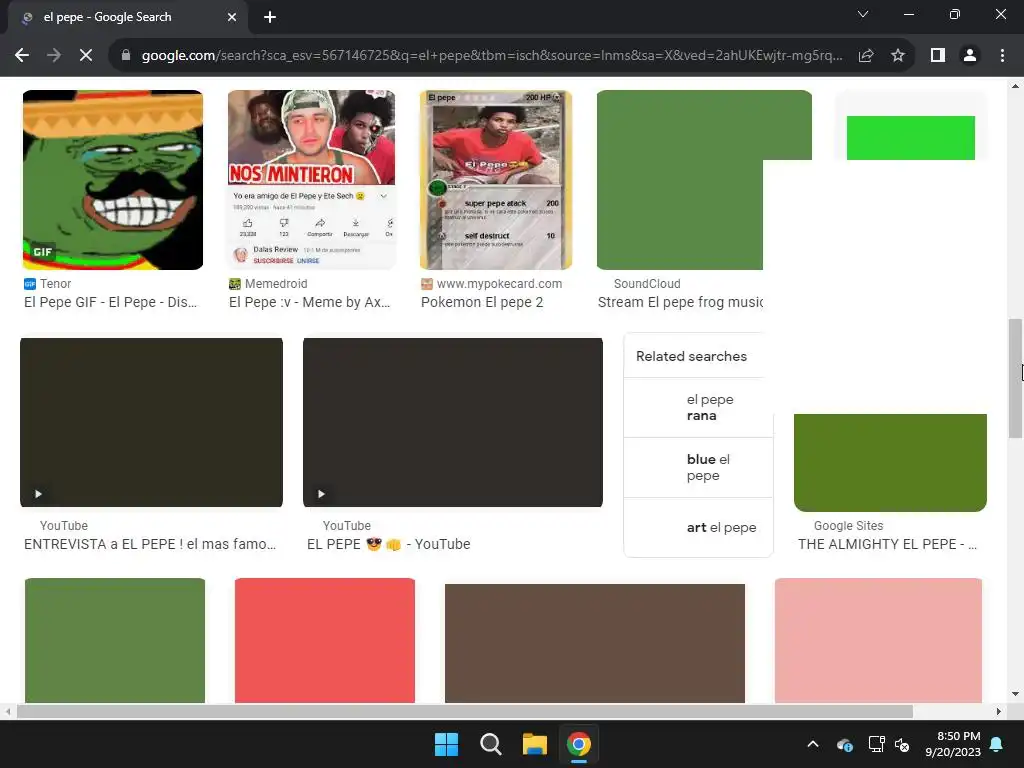The height and width of the screenshot is (768, 1024).
Task: Open Chrome three-dot menu
Action: pyautogui.click(x=1002, y=56)
